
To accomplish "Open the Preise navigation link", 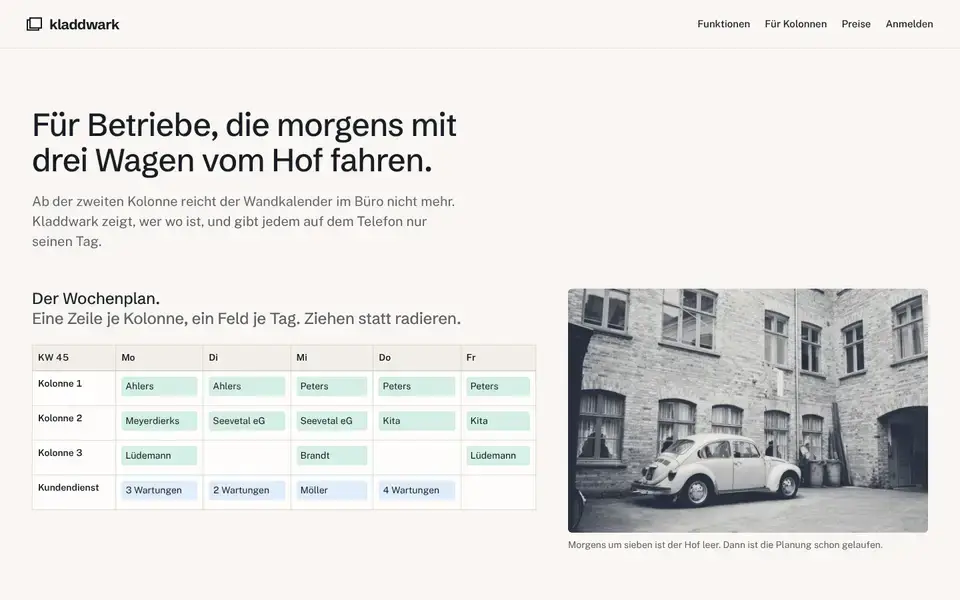I will [x=855, y=24].
